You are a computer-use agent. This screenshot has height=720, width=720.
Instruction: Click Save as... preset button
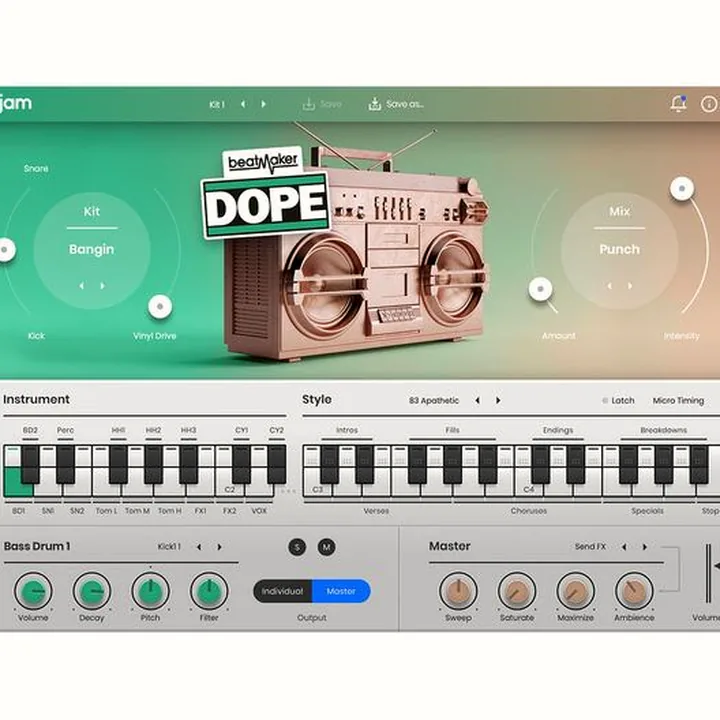tap(395, 104)
